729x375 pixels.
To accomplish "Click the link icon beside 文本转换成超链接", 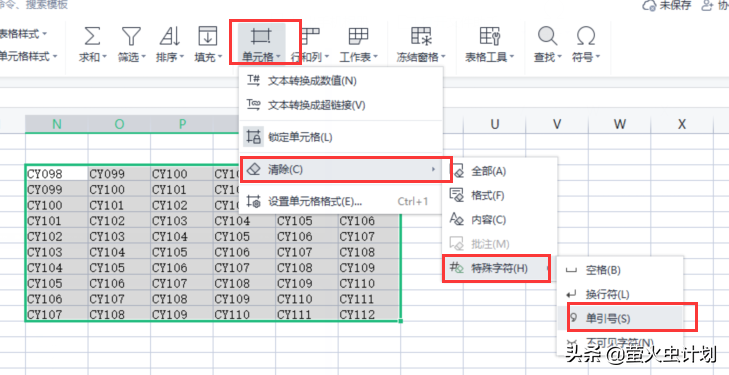I will (x=253, y=105).
